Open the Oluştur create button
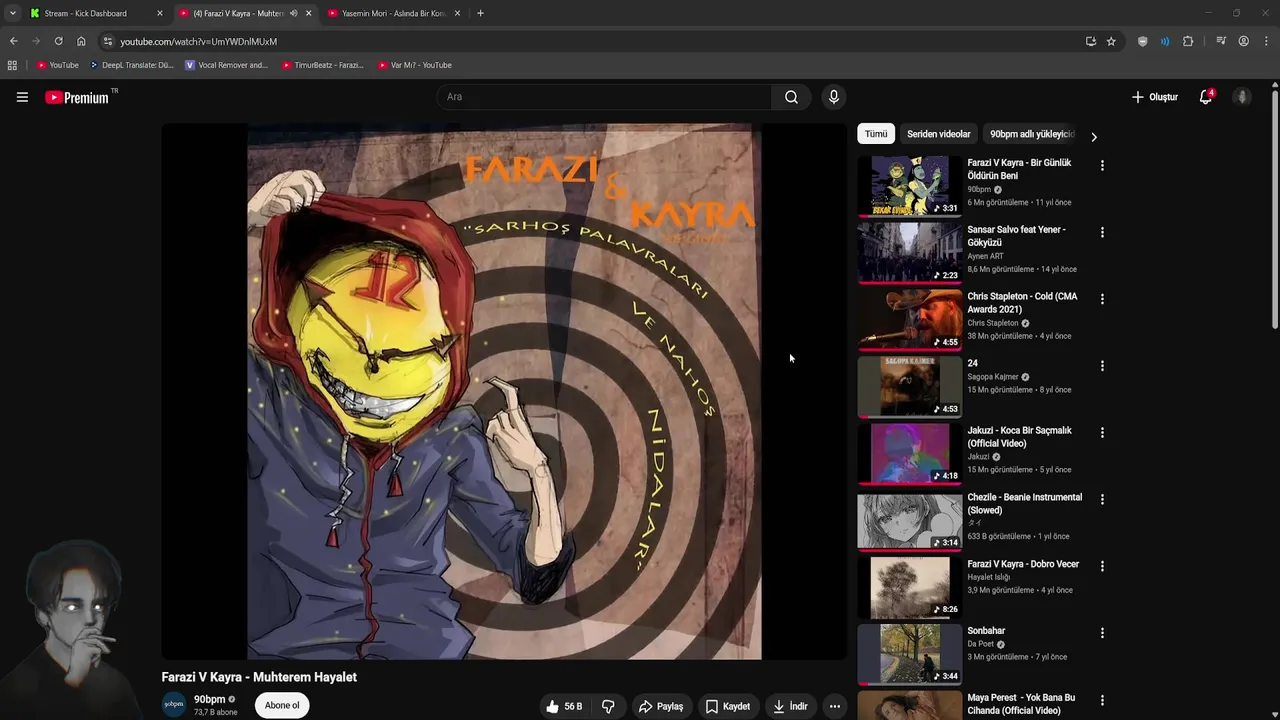1280x720 pixels. click(x=1155, y=97)
